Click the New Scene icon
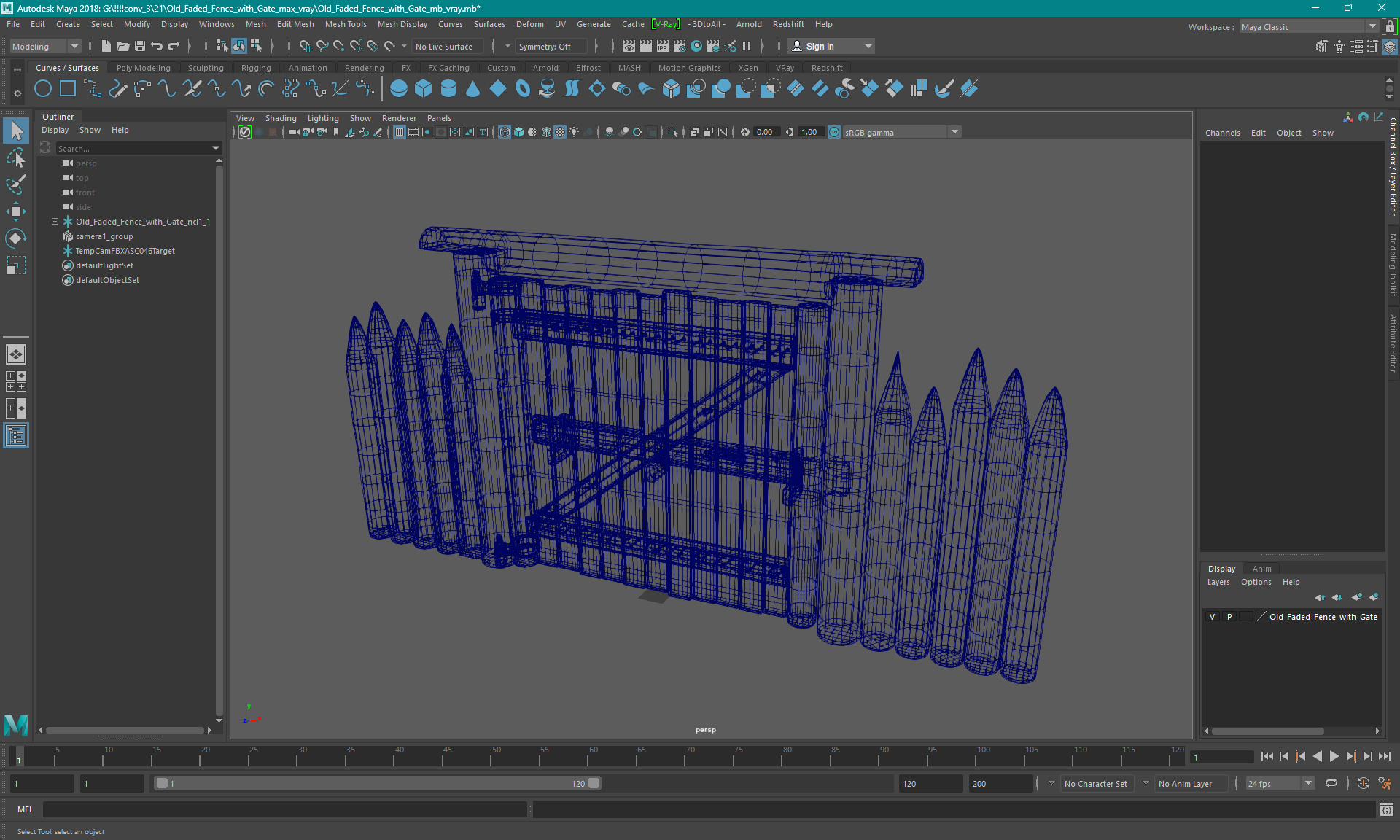 point(106,46)
